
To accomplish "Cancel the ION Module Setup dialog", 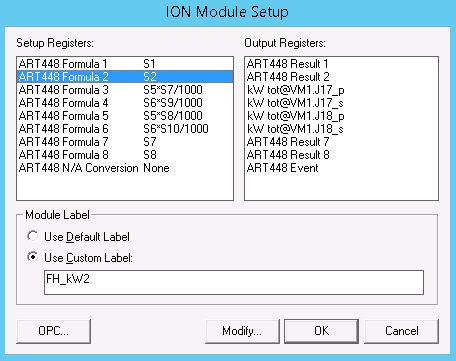I will click(x=402, y=331).
